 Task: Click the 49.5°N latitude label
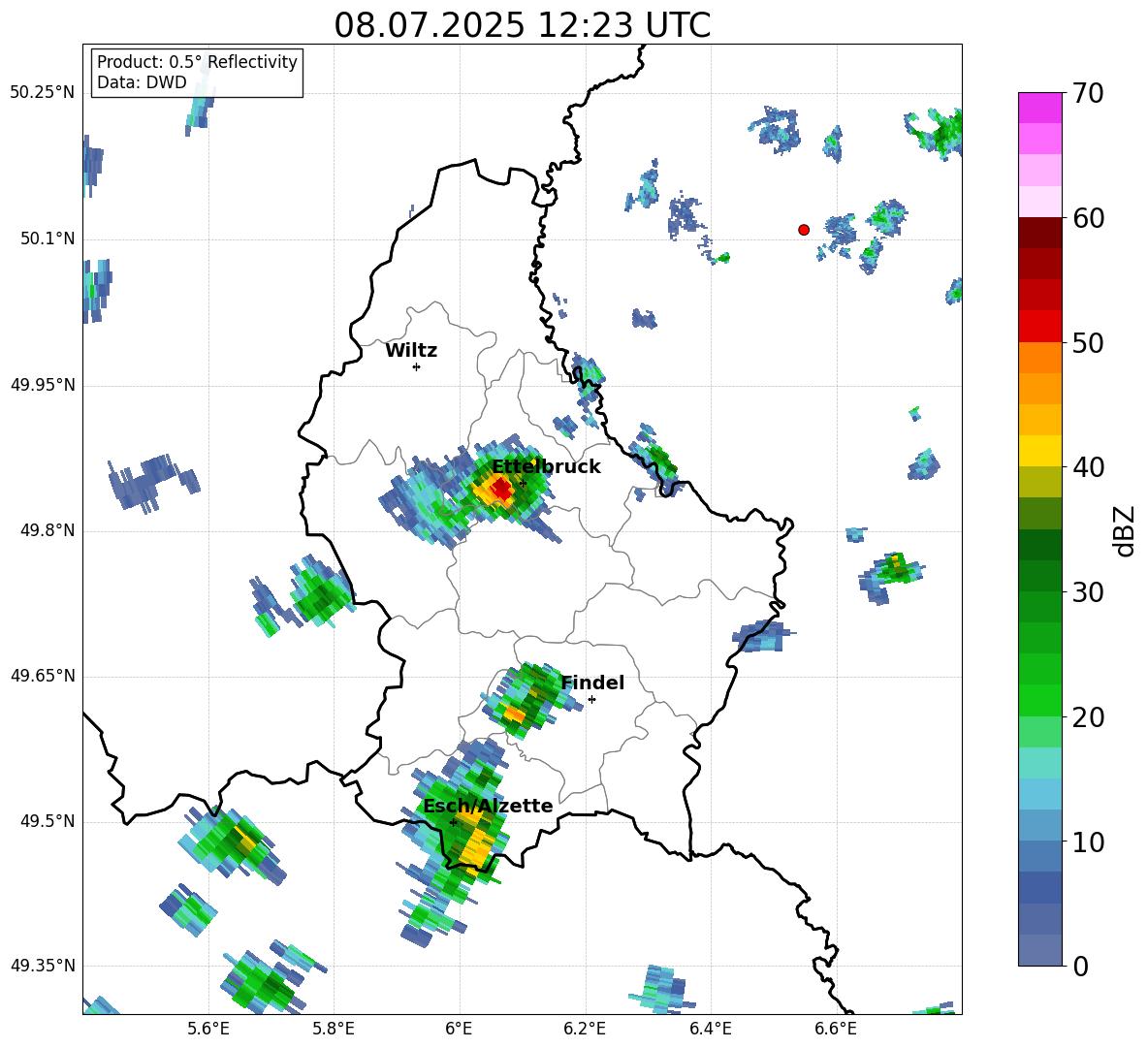[x=48, y=821]
